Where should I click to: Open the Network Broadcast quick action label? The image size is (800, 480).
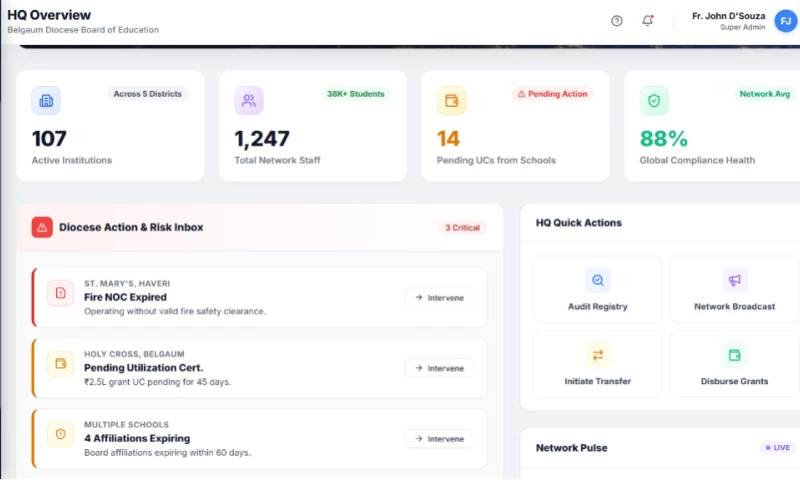coord(734,307)
